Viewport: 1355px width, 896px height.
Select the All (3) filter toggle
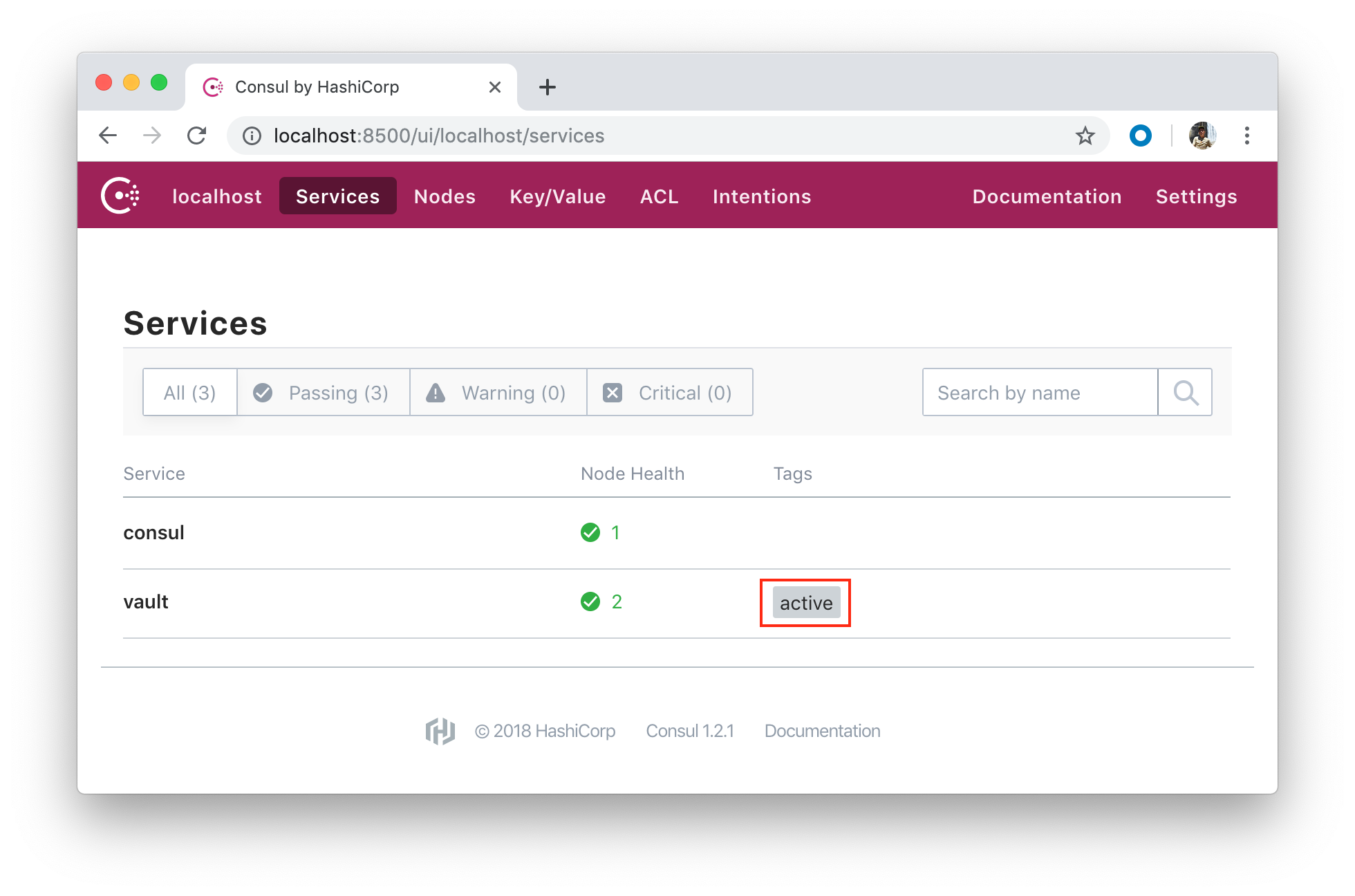(188, 392)
